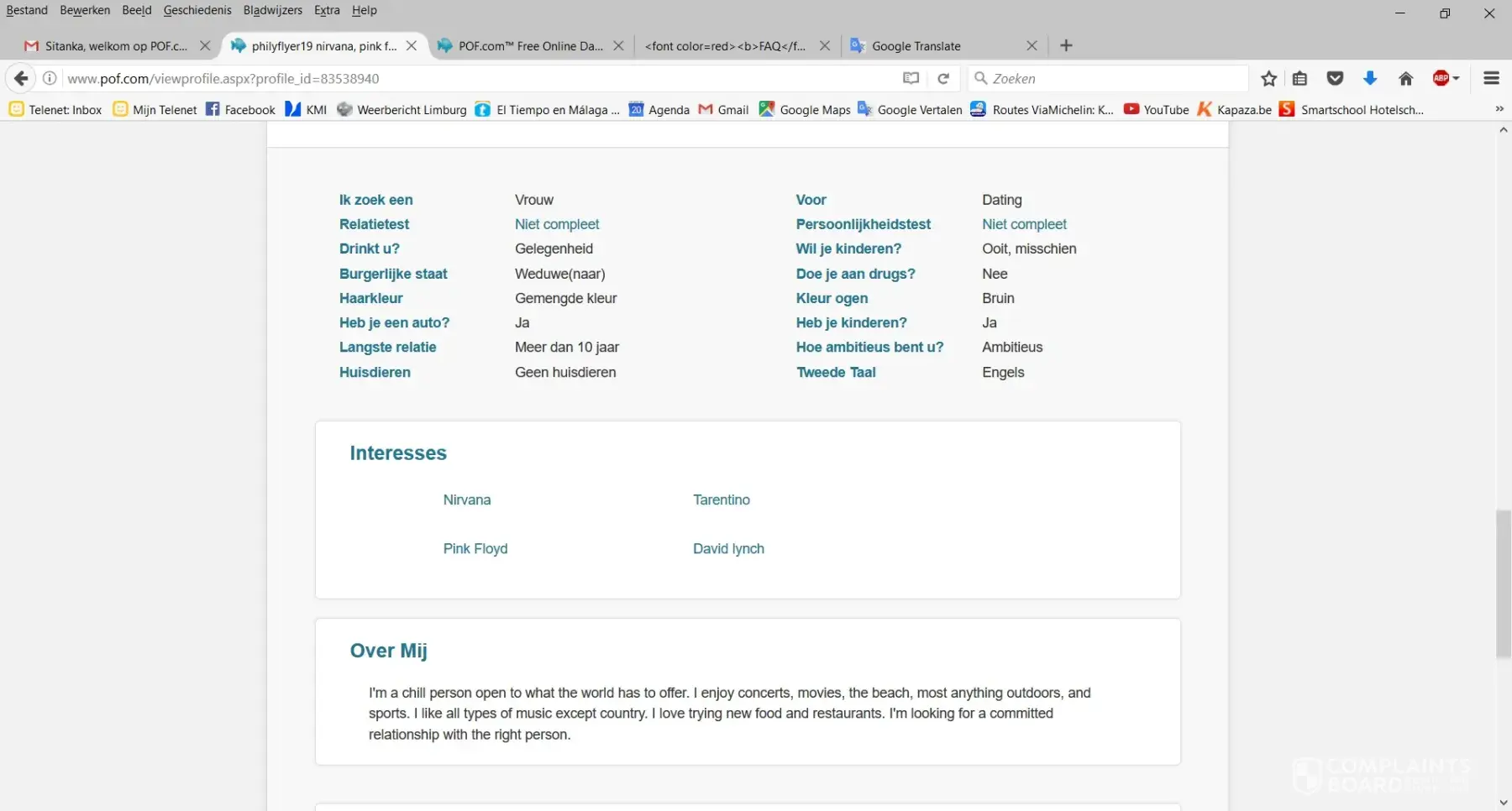Viewport: 1512px width, 811px height.
Task: Reload the page with refresh icon
Action: (x=943, y=78)
